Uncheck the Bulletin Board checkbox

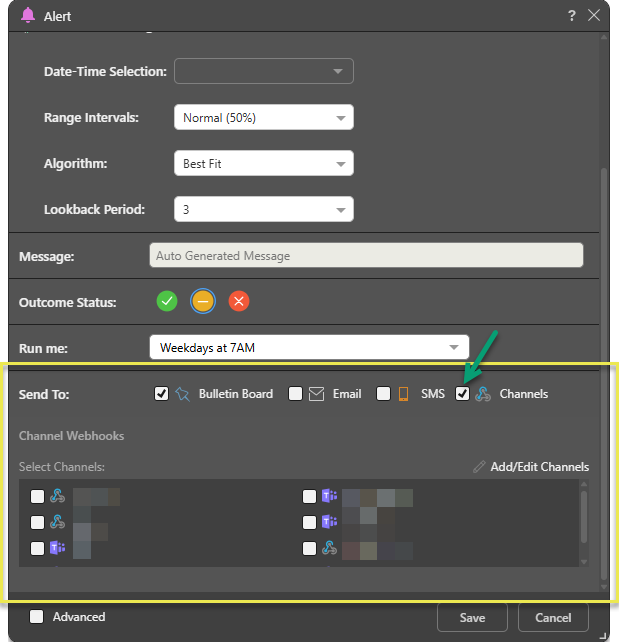(161, 394)
